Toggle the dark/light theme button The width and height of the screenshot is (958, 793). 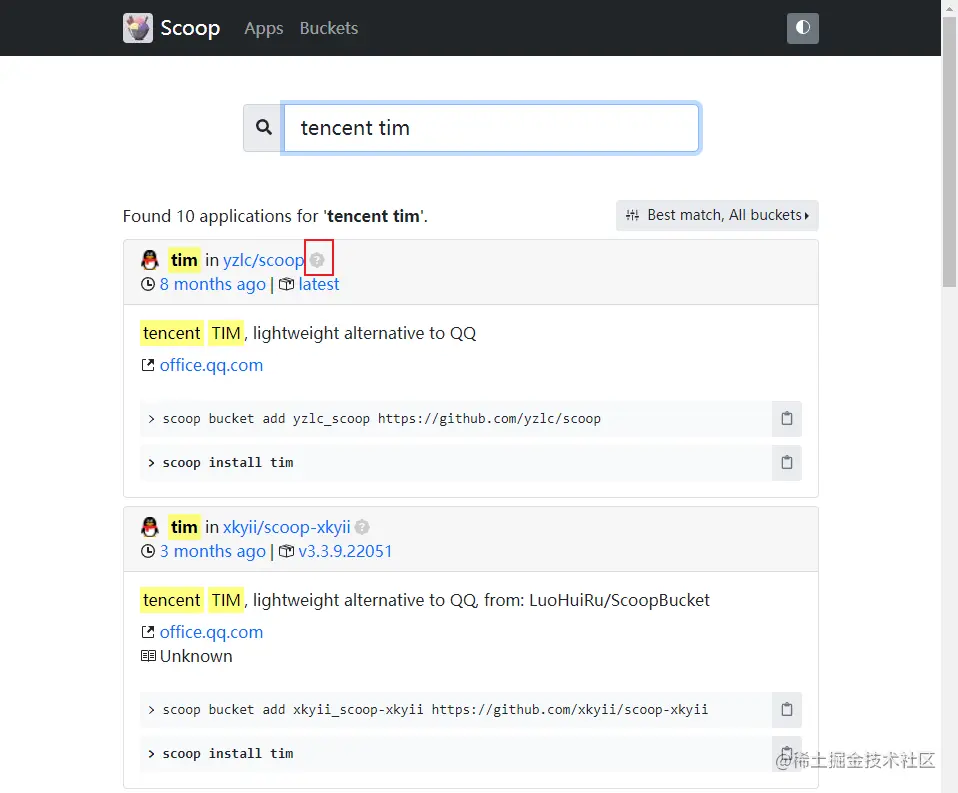[x=802, y=28]
